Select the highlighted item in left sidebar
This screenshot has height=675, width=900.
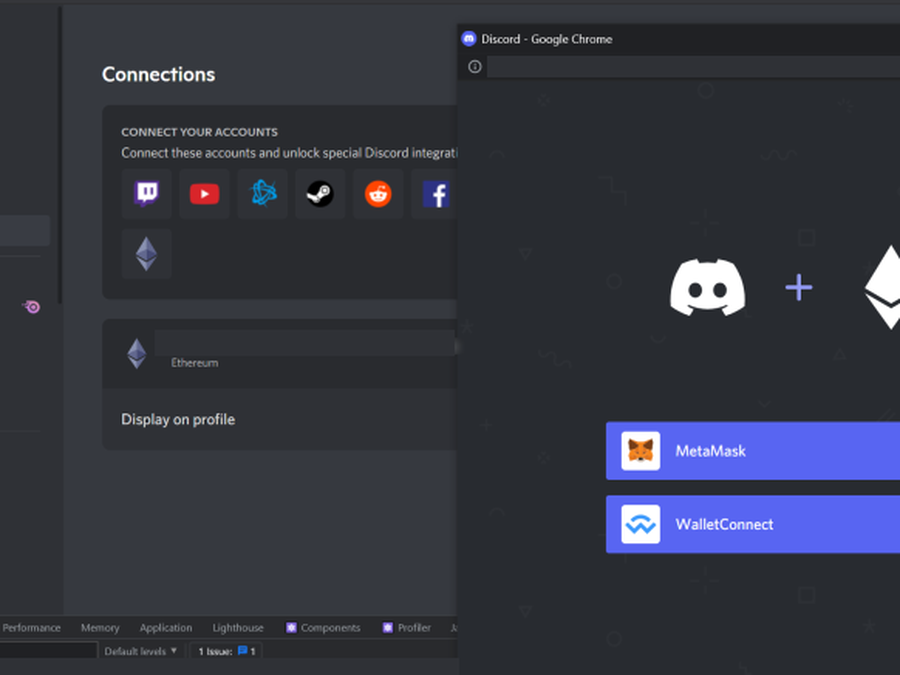(25, 230)
